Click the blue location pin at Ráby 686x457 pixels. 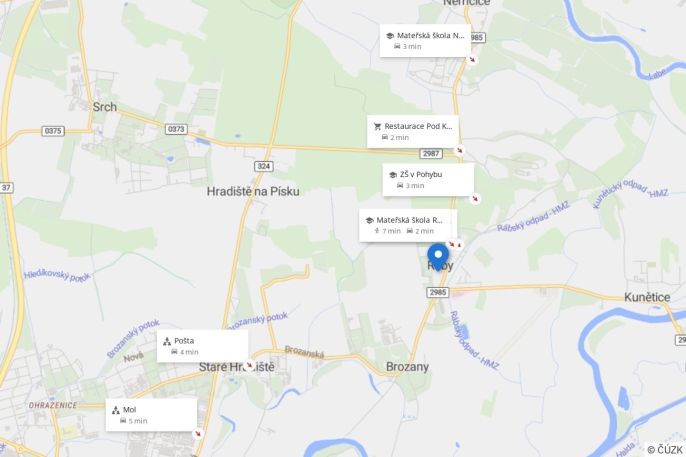tap(438, 257)
